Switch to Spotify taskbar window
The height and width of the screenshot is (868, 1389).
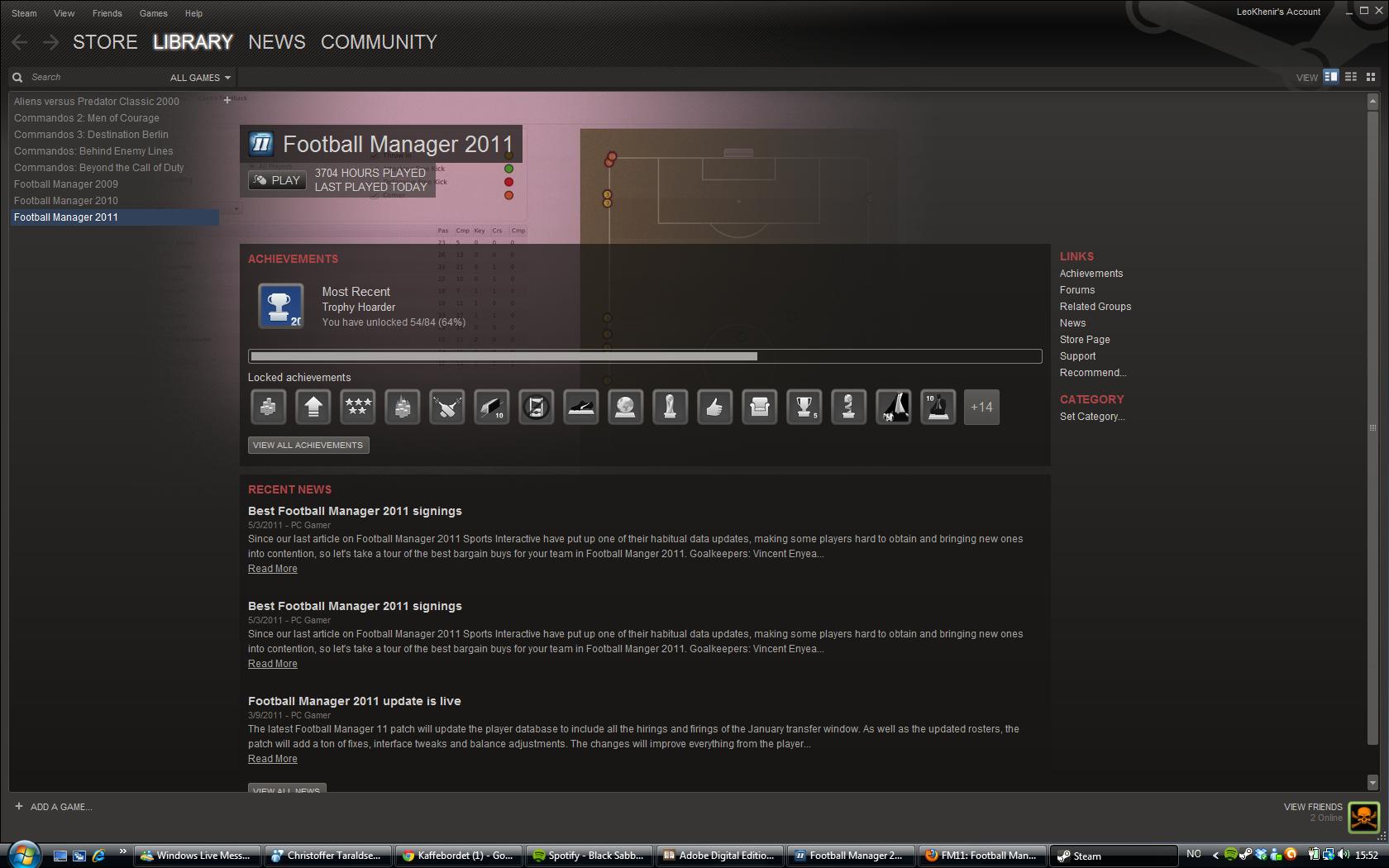[x=590, y=856]
